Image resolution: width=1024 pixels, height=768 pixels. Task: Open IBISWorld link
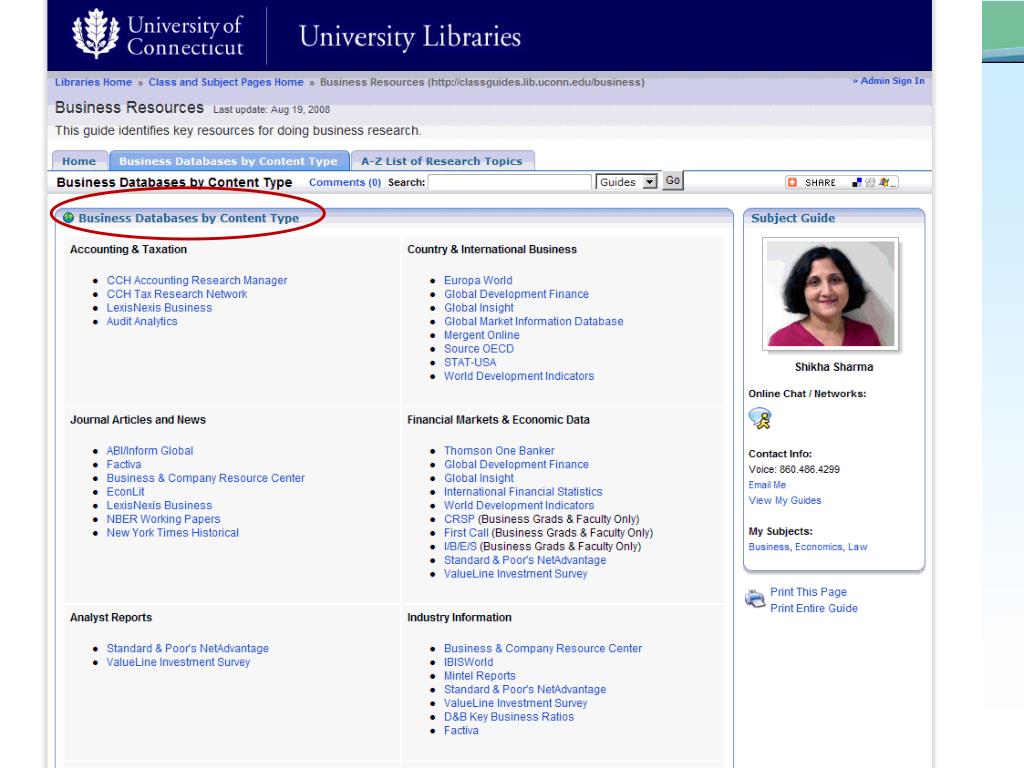click(468, 662)
